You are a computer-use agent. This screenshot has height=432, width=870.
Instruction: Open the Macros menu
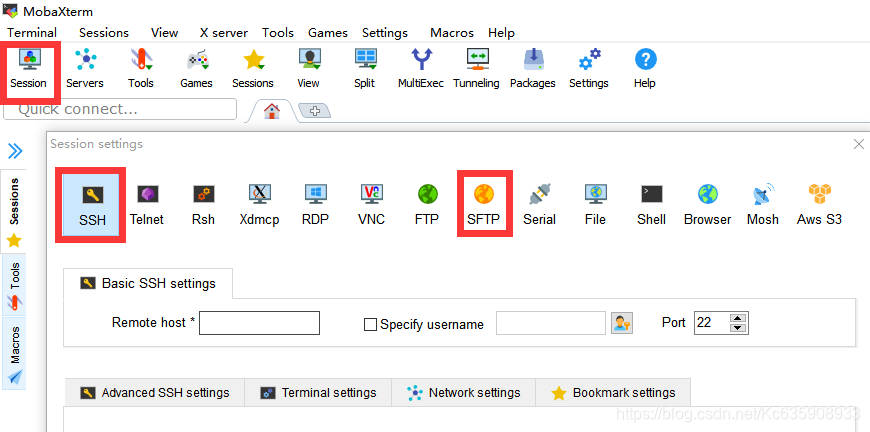pyautogui.click(x=452, y=33)
